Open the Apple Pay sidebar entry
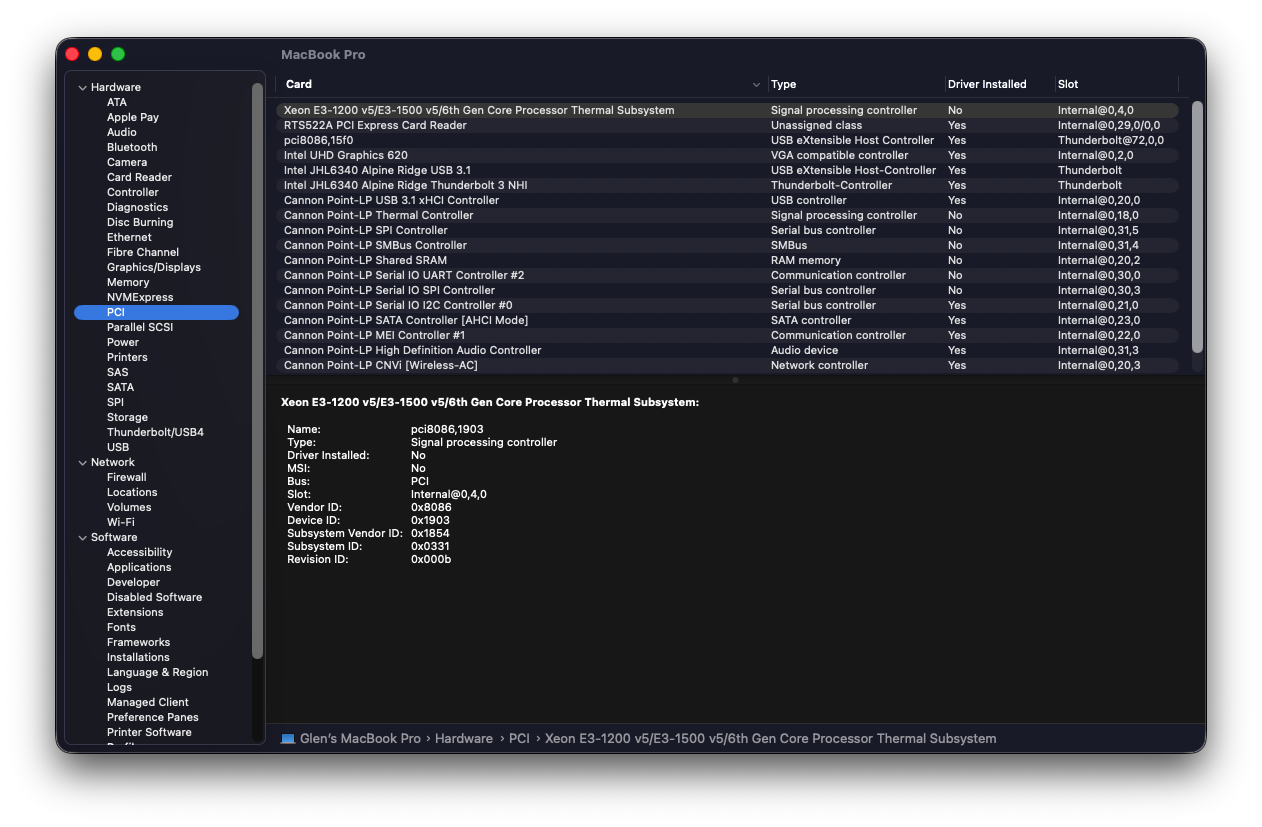1262x827 pixels. click(133, 117)
